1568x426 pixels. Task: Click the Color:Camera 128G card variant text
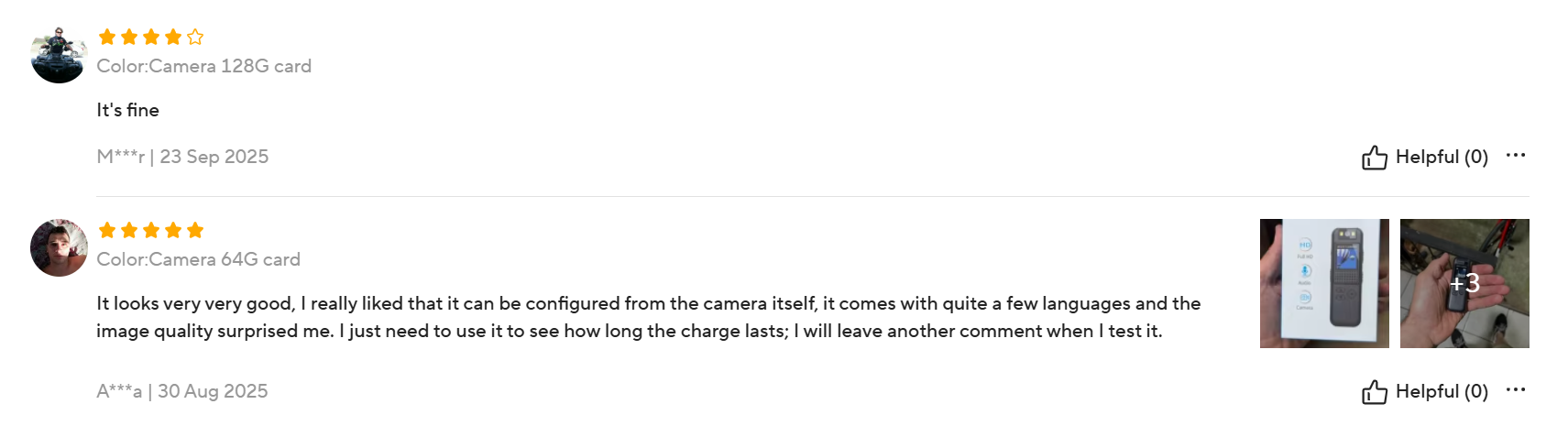click(x=204, y=66)
